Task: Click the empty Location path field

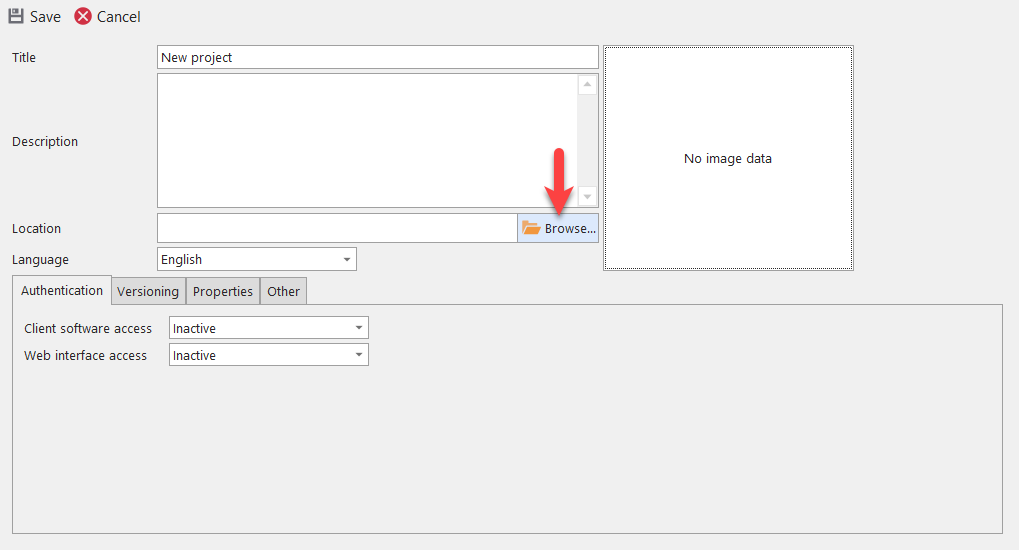Action: [x=337, y=228]
